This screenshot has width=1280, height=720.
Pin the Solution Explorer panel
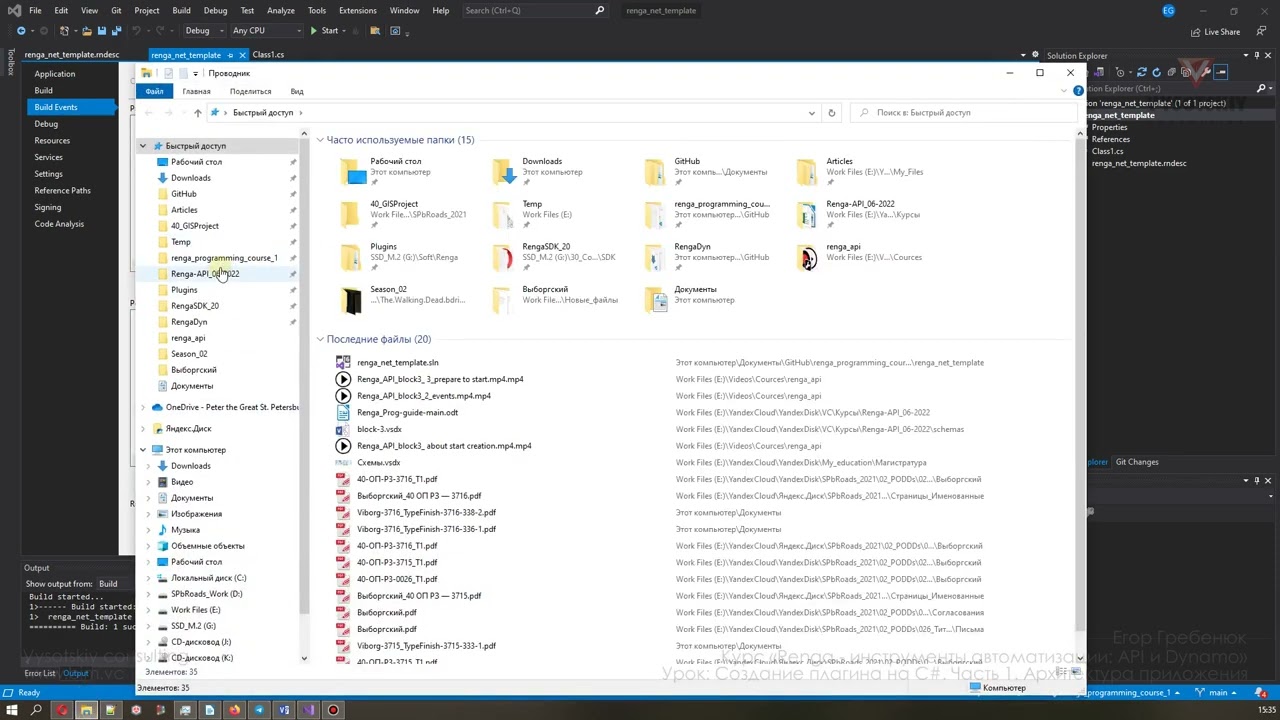[1257, 56]
